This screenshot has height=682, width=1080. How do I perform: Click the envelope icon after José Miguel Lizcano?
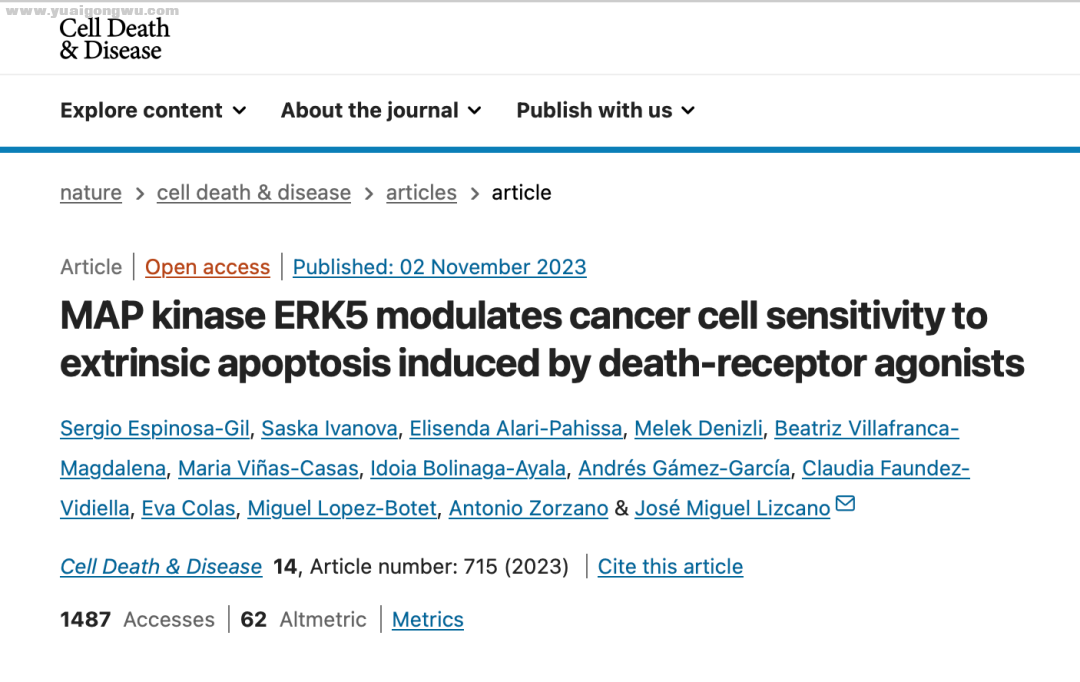(845, 504)
